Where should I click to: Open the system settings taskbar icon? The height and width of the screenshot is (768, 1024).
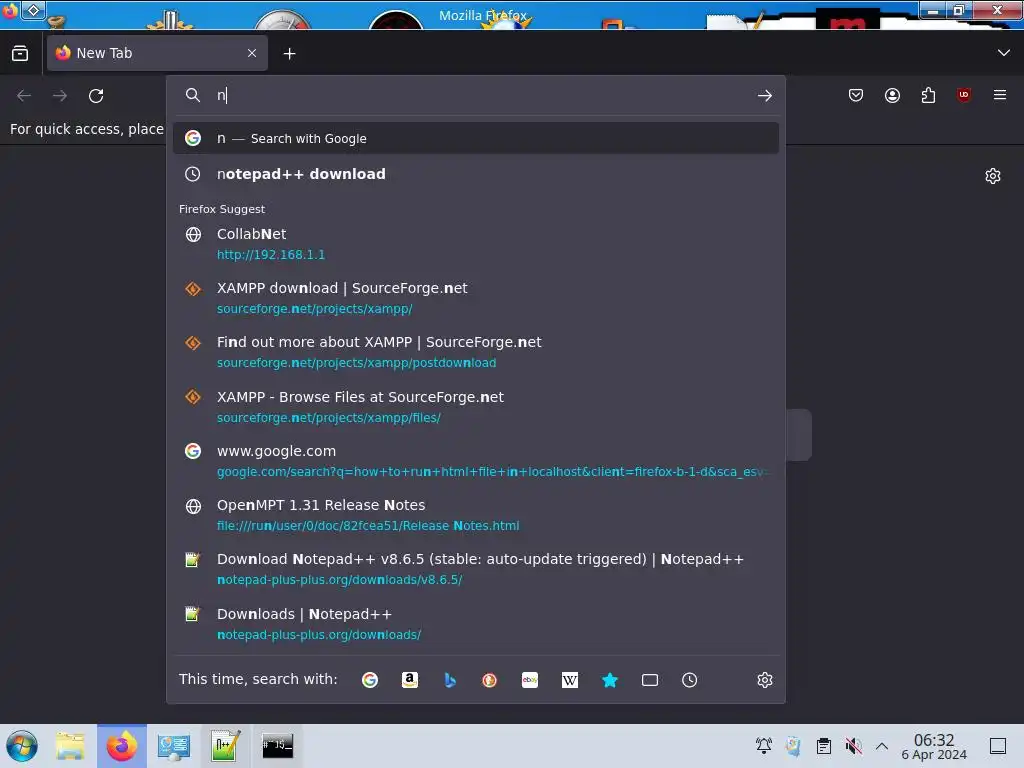(173, 746)
